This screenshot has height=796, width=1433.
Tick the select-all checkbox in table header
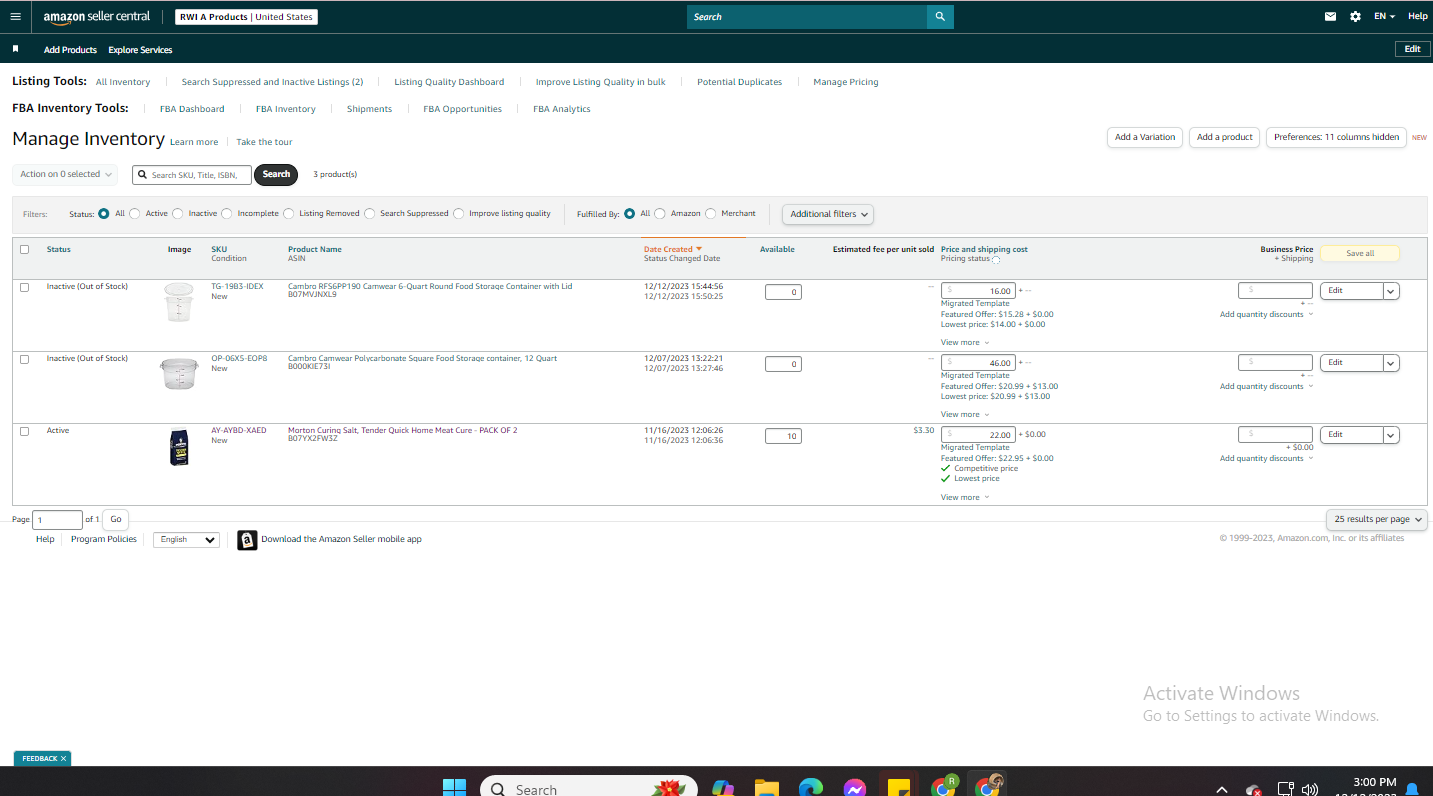pos(25,250)
